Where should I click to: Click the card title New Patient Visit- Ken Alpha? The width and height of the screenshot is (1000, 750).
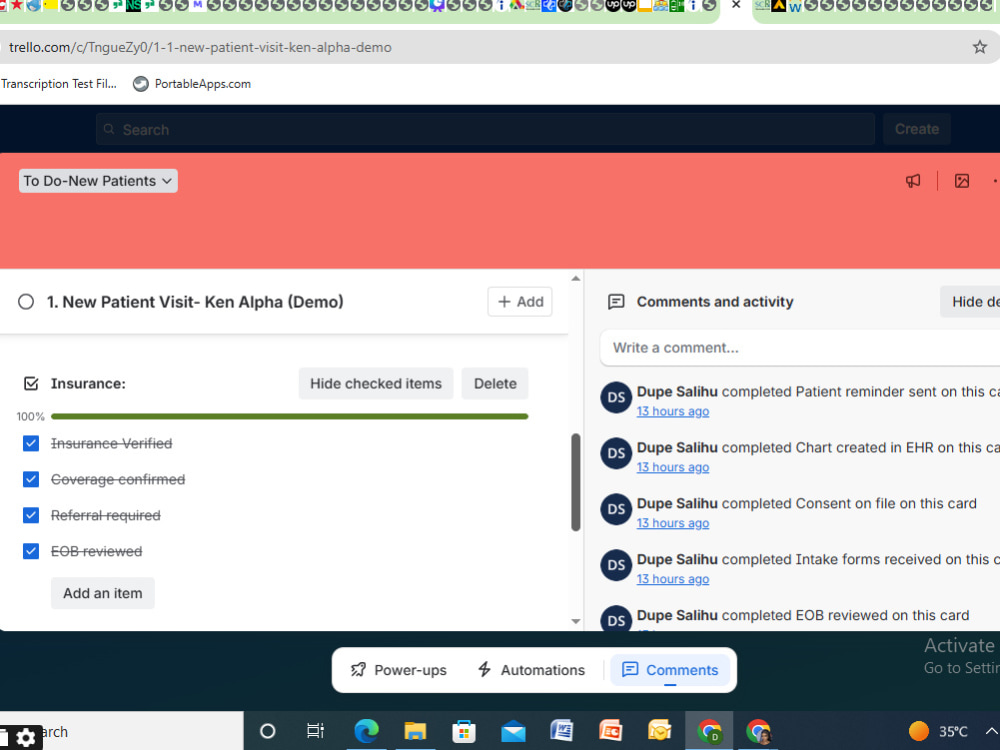point(195,302)
